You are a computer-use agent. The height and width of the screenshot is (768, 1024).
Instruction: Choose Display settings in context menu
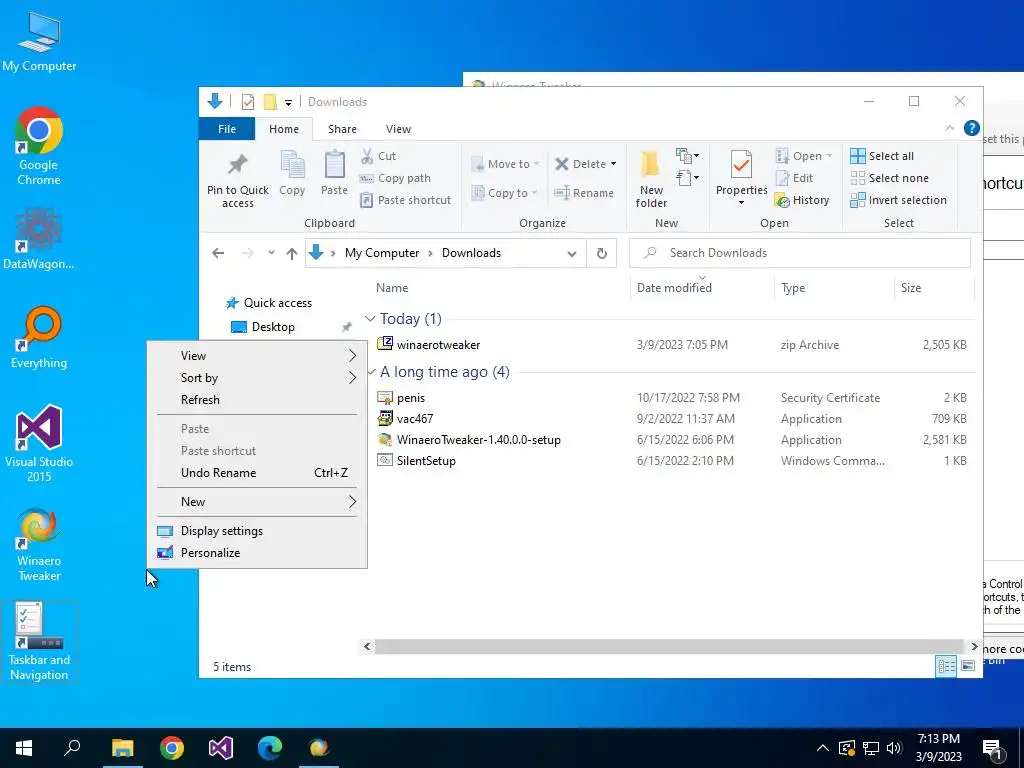[257, 531]
